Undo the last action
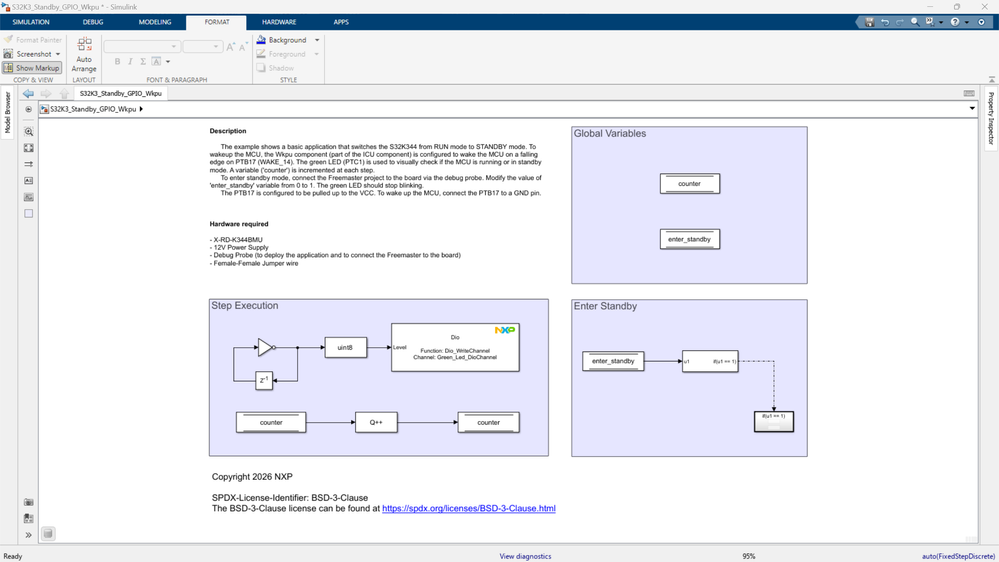Image resolution: width=999 pixels, height=562 pixels. (x=885, y=22)
